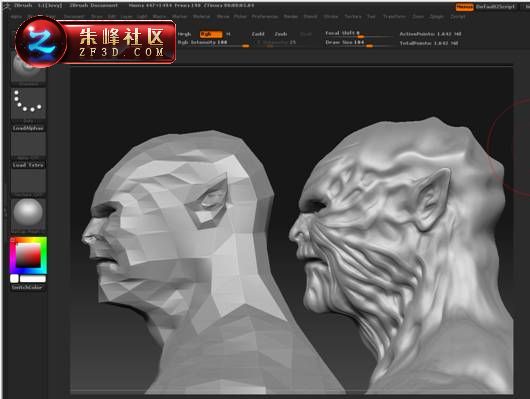Expand the Preferences palette menu

pyautogui.click(x=265, y=16)
